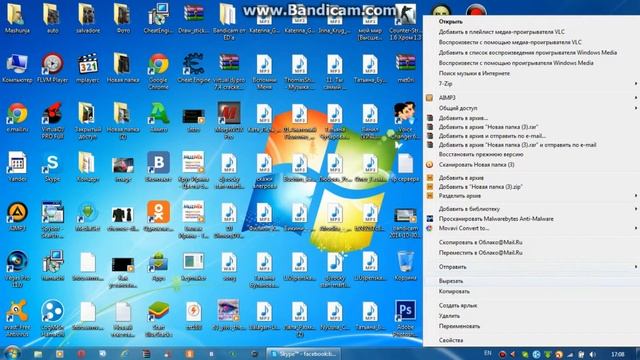The height and width of the screenshot is (360, 640).
Task: Choose Восстановить прежнюю версию
Action: coord(531,155)
